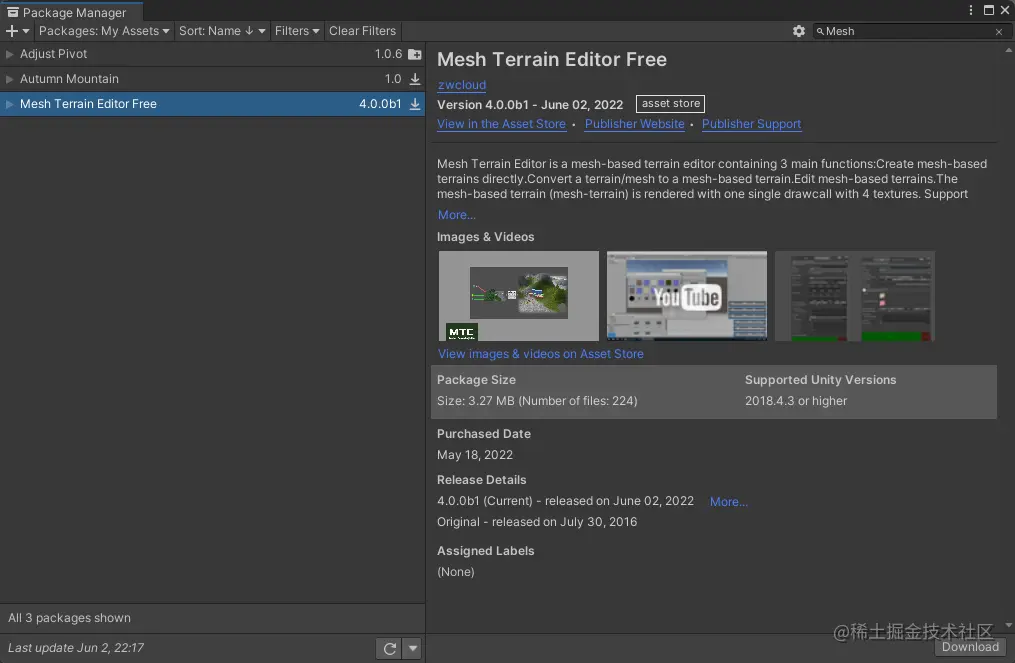Open the Packages: My Assets dropdown
The image size is (1015, 663).
point(104,31)
